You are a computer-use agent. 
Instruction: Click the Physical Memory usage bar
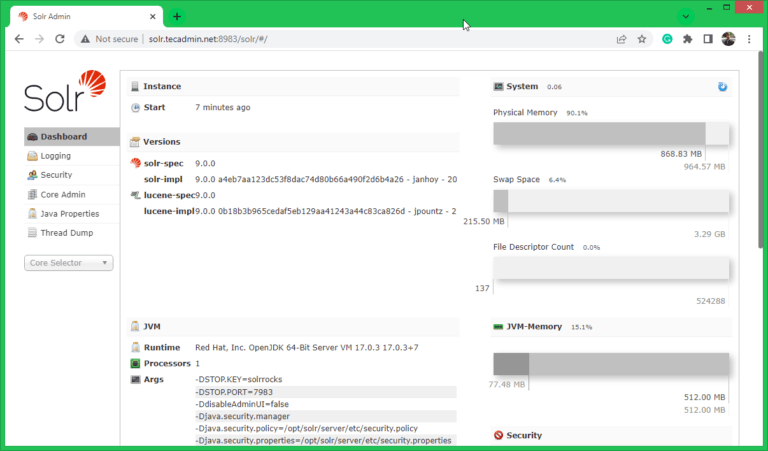tap(610, 134)
